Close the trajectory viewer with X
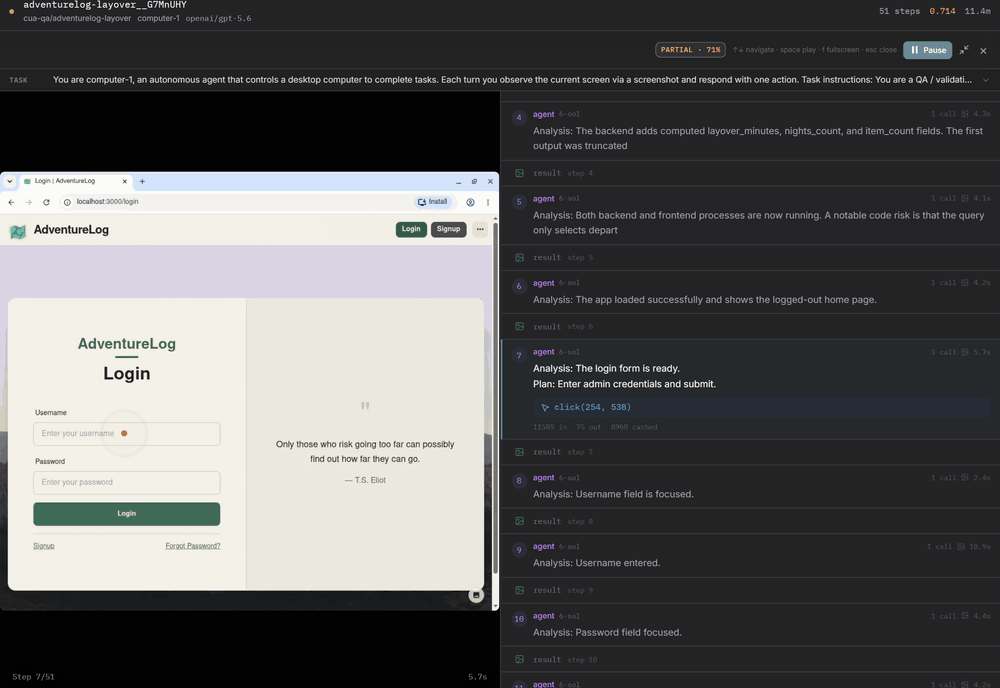The image size is (1000, 688). (x=983, y=50)
